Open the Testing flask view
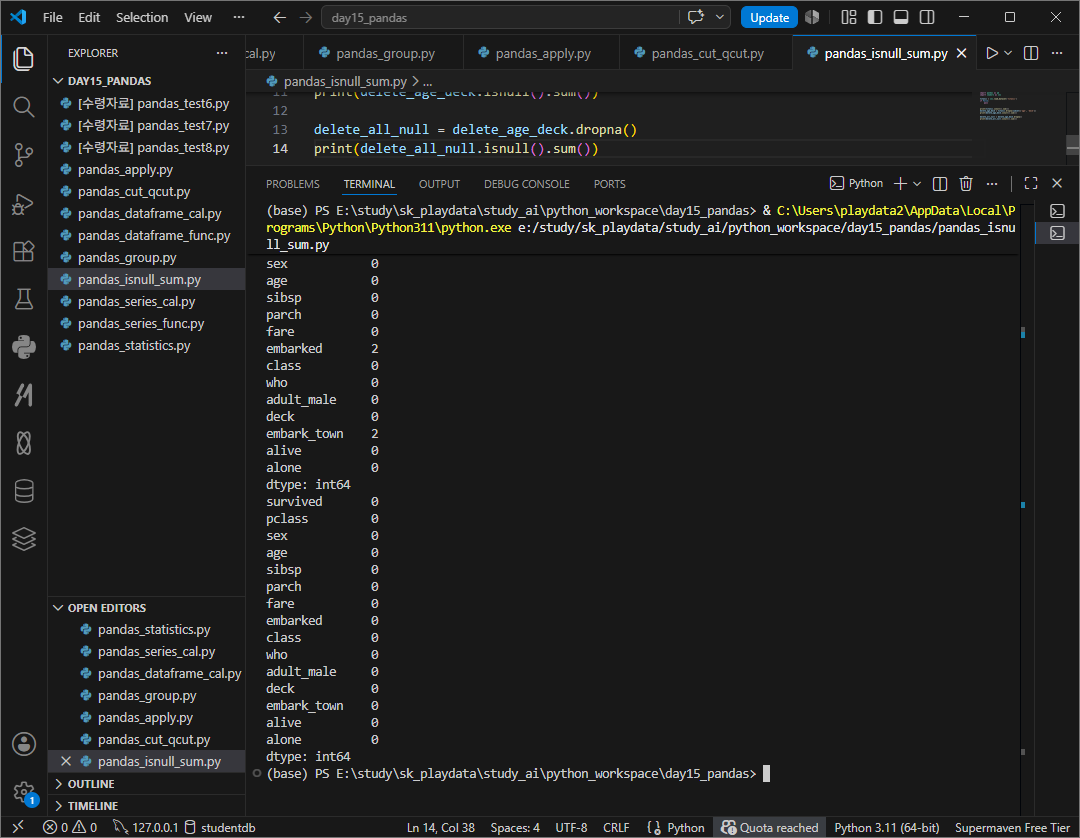This screenshot has height=838, width=1080. point(23,299)
